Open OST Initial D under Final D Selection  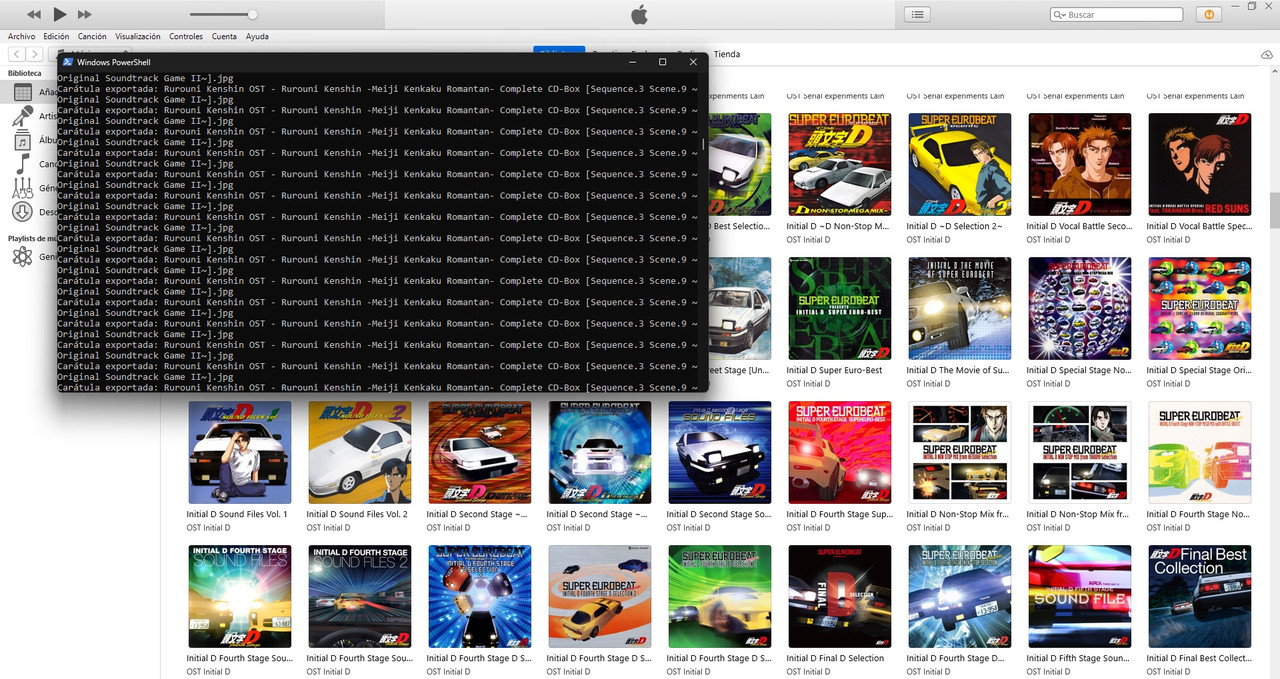[808, 672]
